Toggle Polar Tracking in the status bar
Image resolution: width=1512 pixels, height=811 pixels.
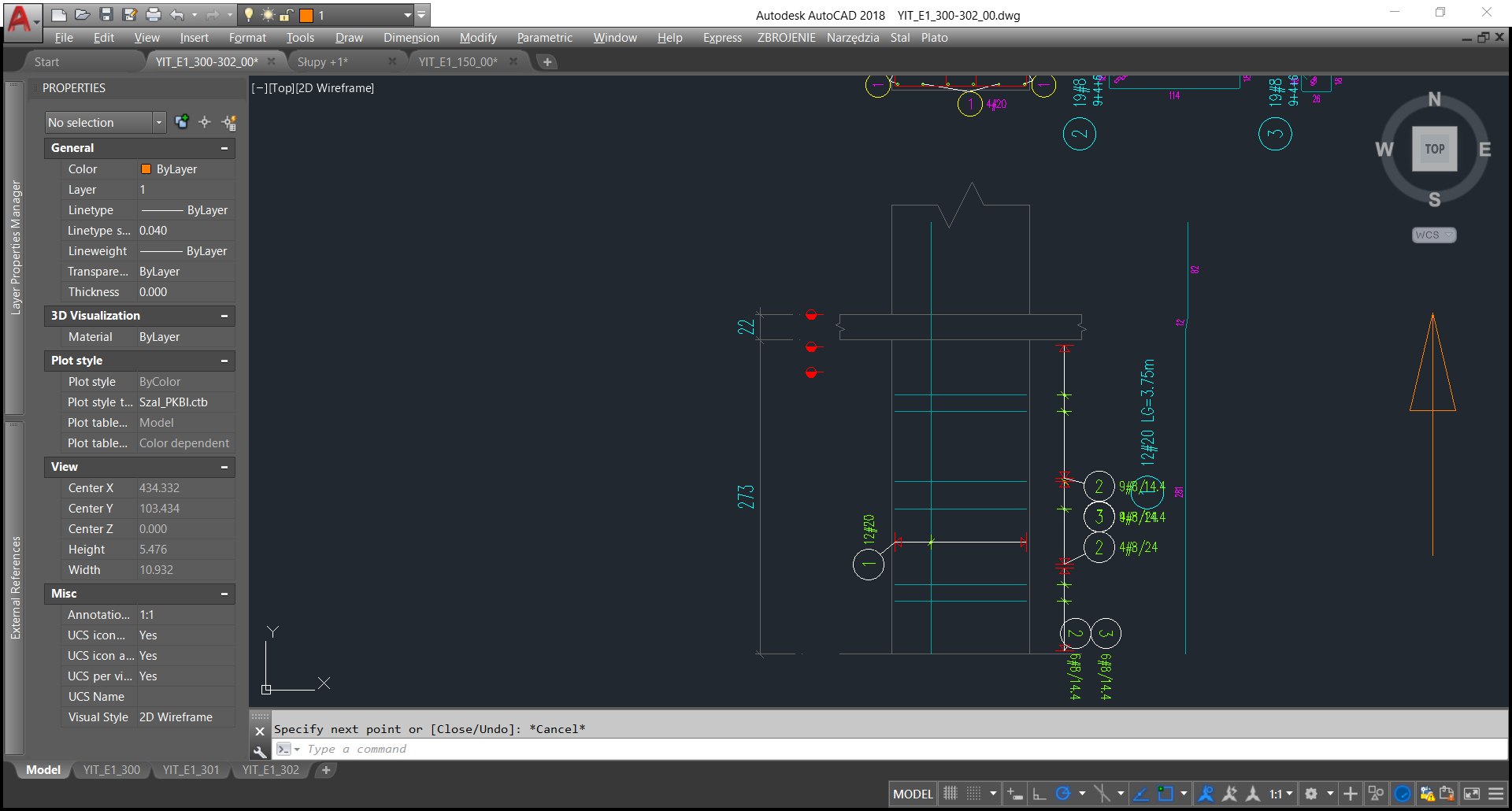1063,794
